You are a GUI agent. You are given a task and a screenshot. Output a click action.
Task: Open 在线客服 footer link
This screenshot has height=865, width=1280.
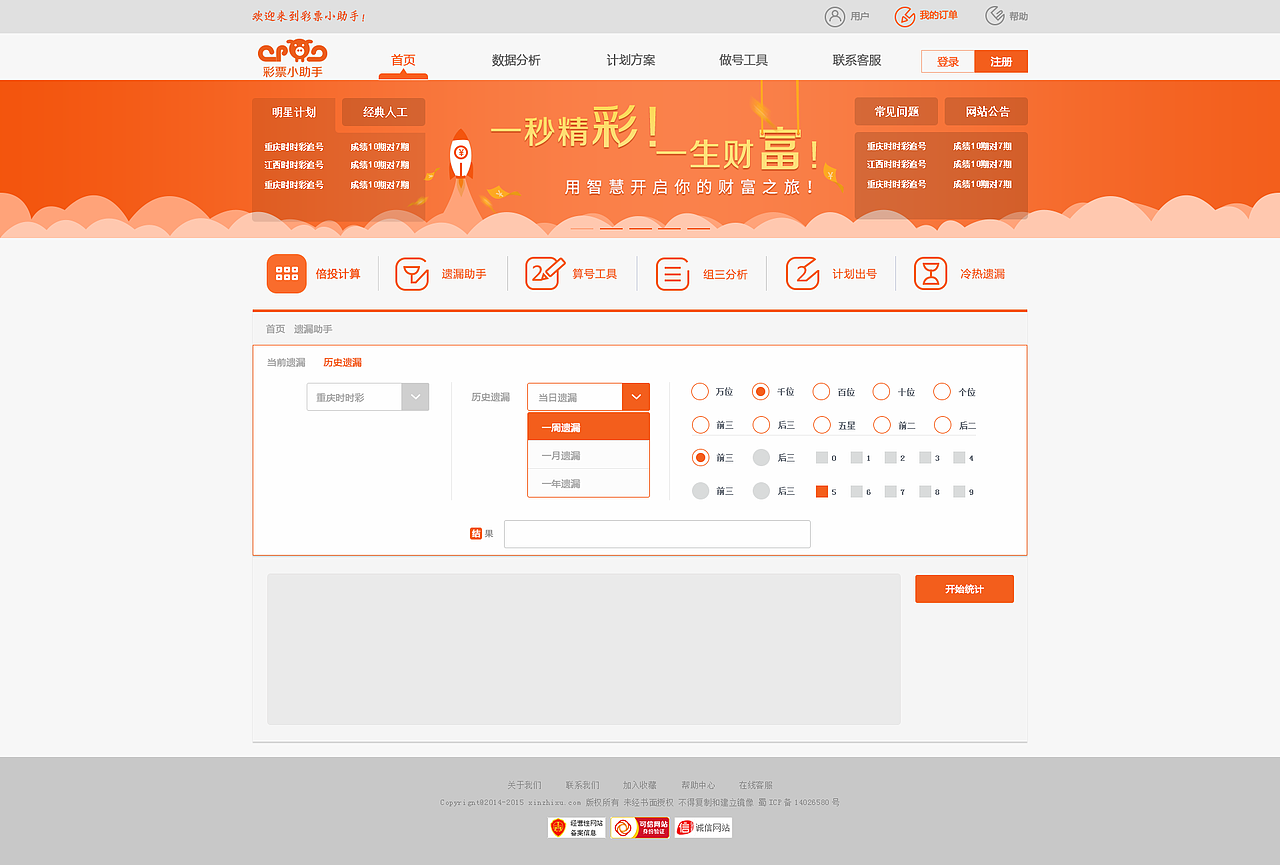point(756,785)
